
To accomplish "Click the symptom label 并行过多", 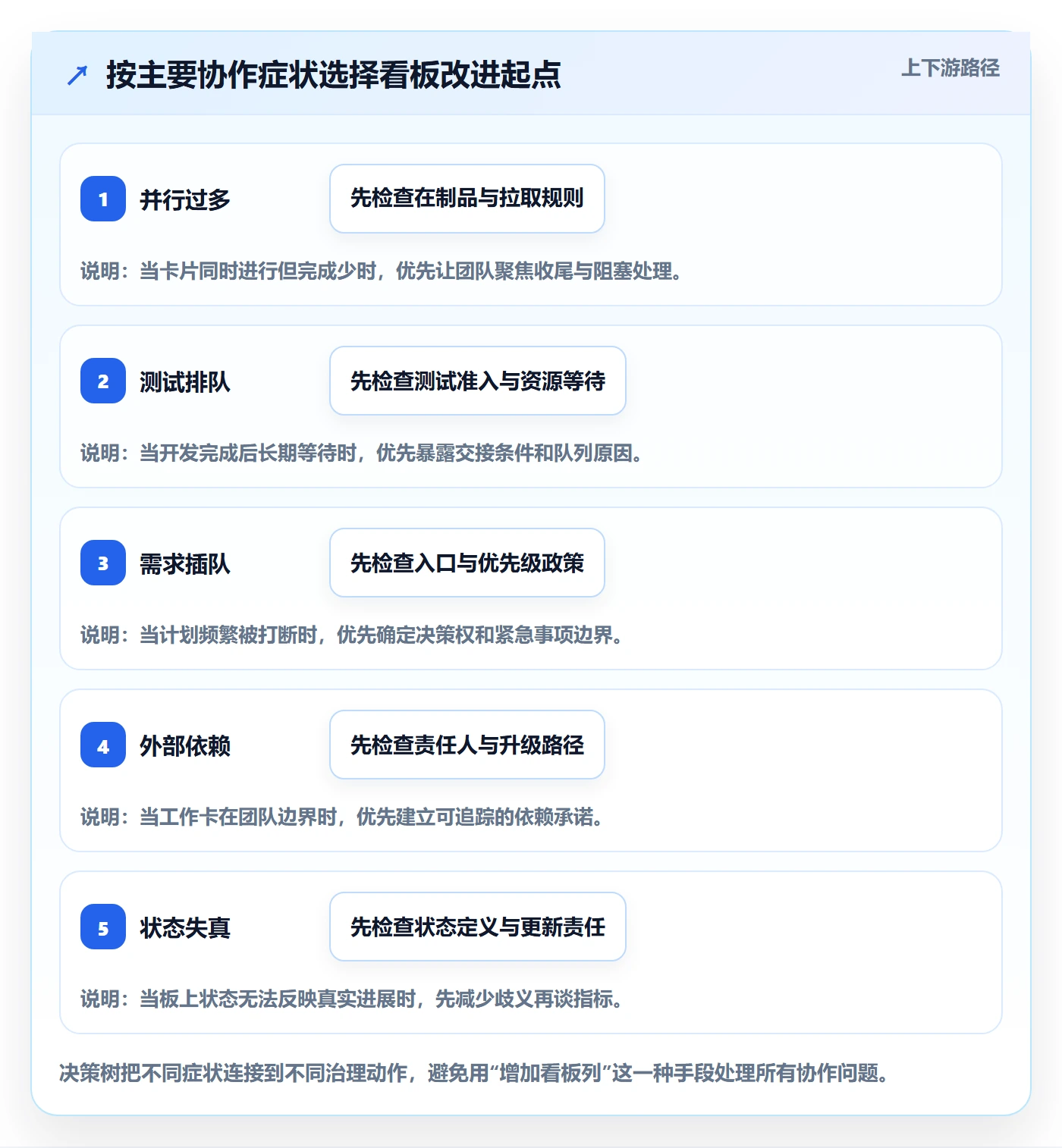I will pos(185,199).
